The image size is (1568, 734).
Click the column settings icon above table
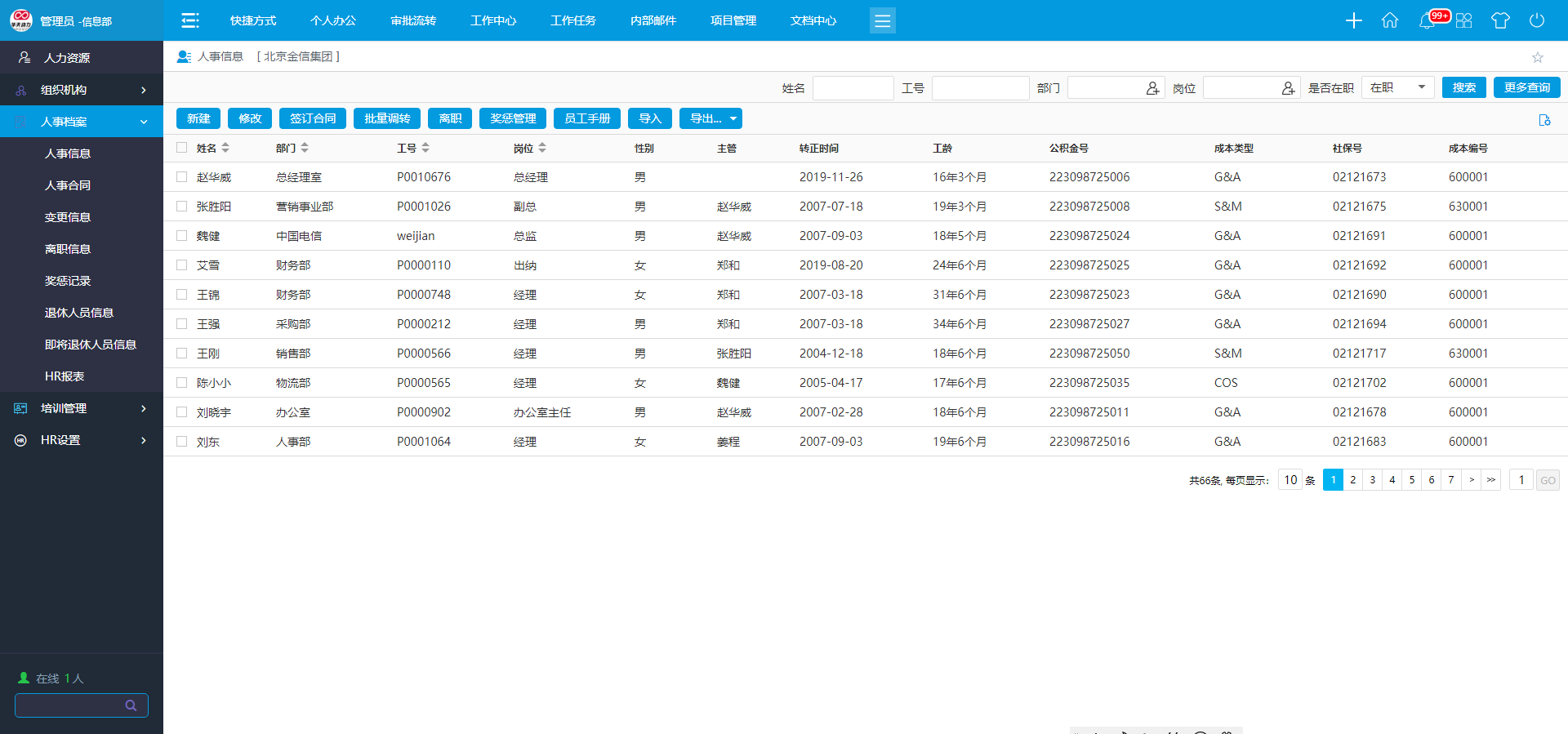(x=1543, y=120)
